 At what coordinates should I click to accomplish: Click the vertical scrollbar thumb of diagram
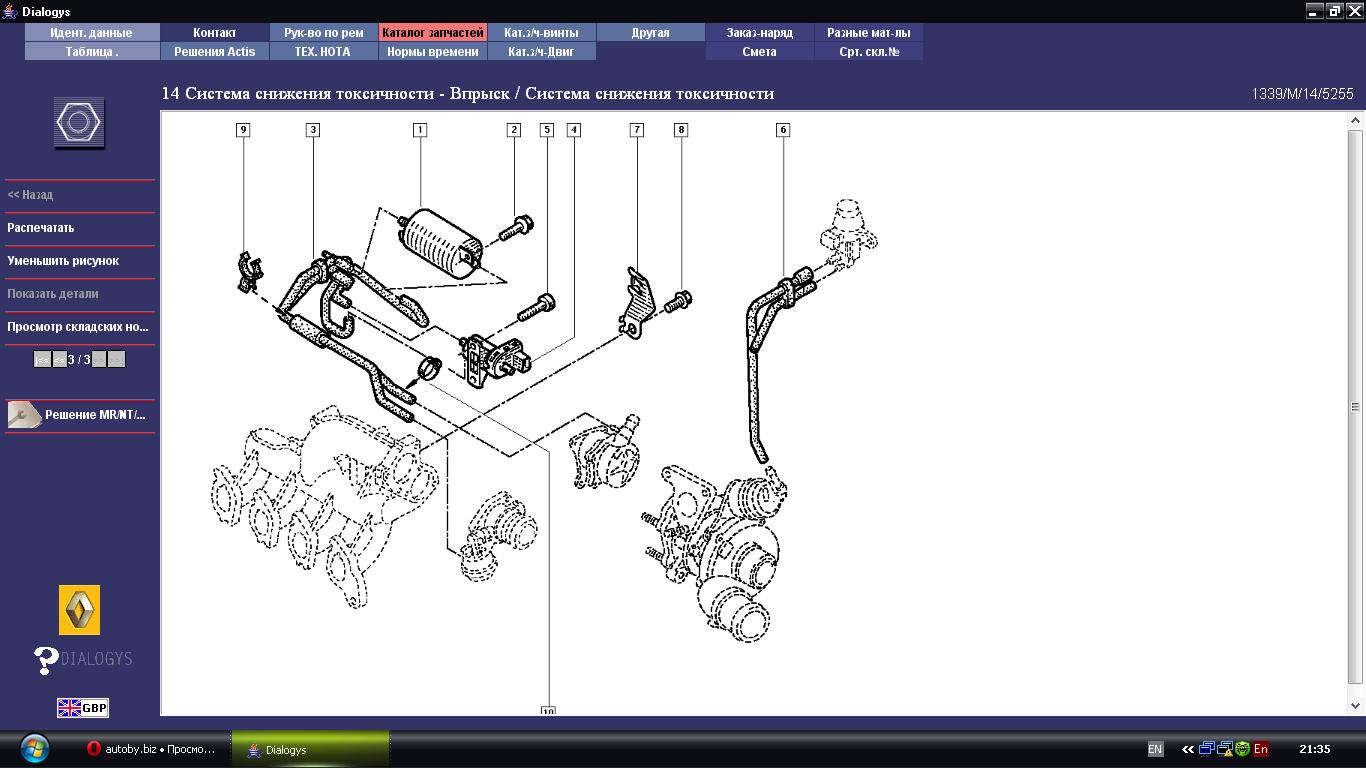1356,407
